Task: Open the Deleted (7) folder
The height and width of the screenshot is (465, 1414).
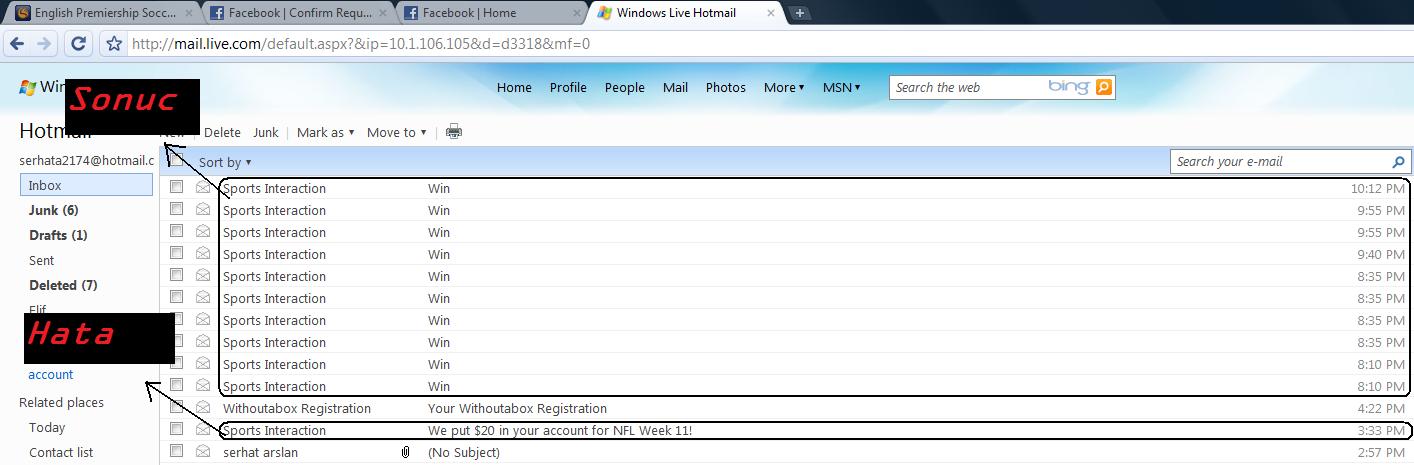Action: [63, 285]
